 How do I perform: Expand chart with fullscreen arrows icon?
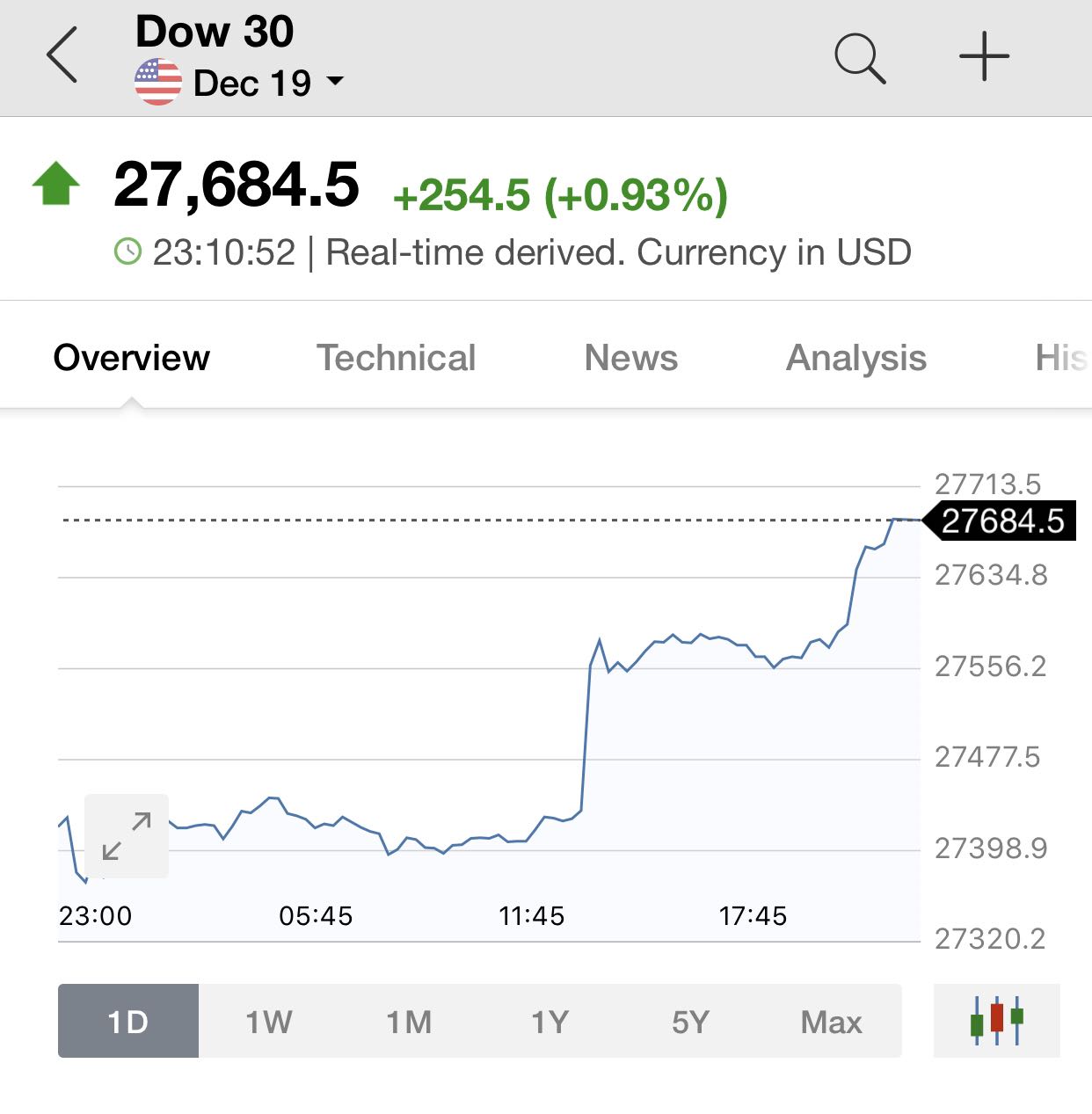click(127, 836)
